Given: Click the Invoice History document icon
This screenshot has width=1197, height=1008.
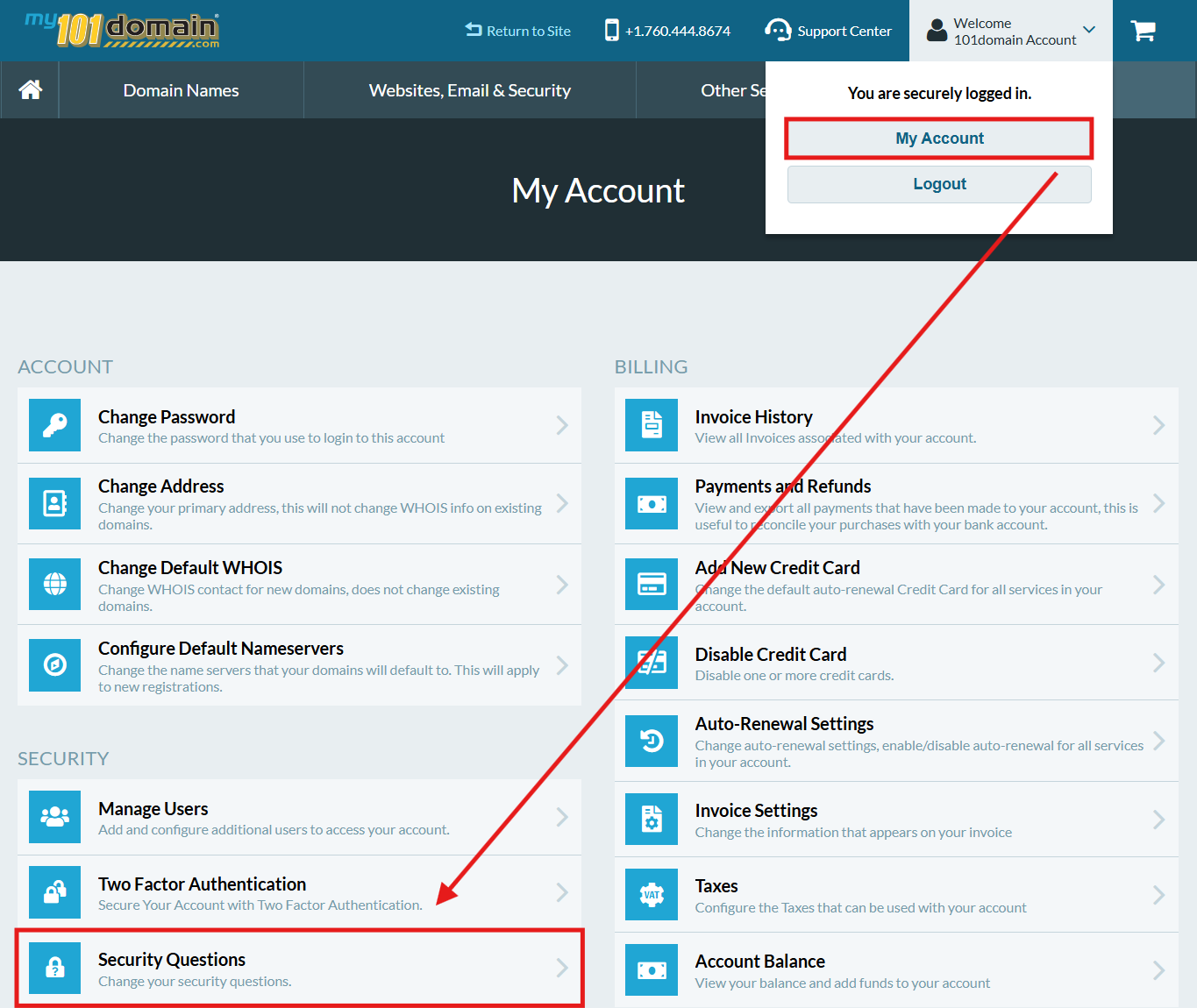Looking at the screenshot, I should pos(652,425).
